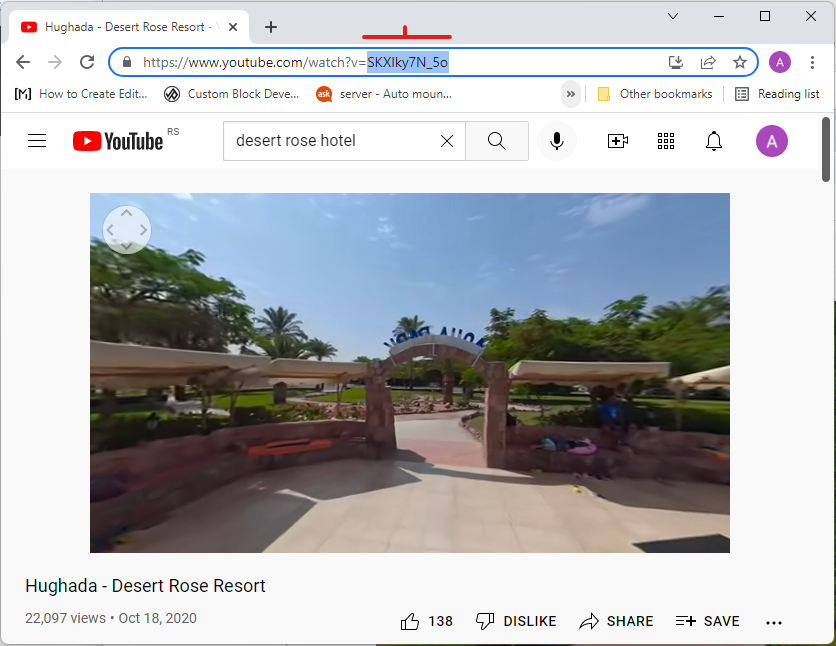
Task: Click the site security padlock icon
Action: 126,62
